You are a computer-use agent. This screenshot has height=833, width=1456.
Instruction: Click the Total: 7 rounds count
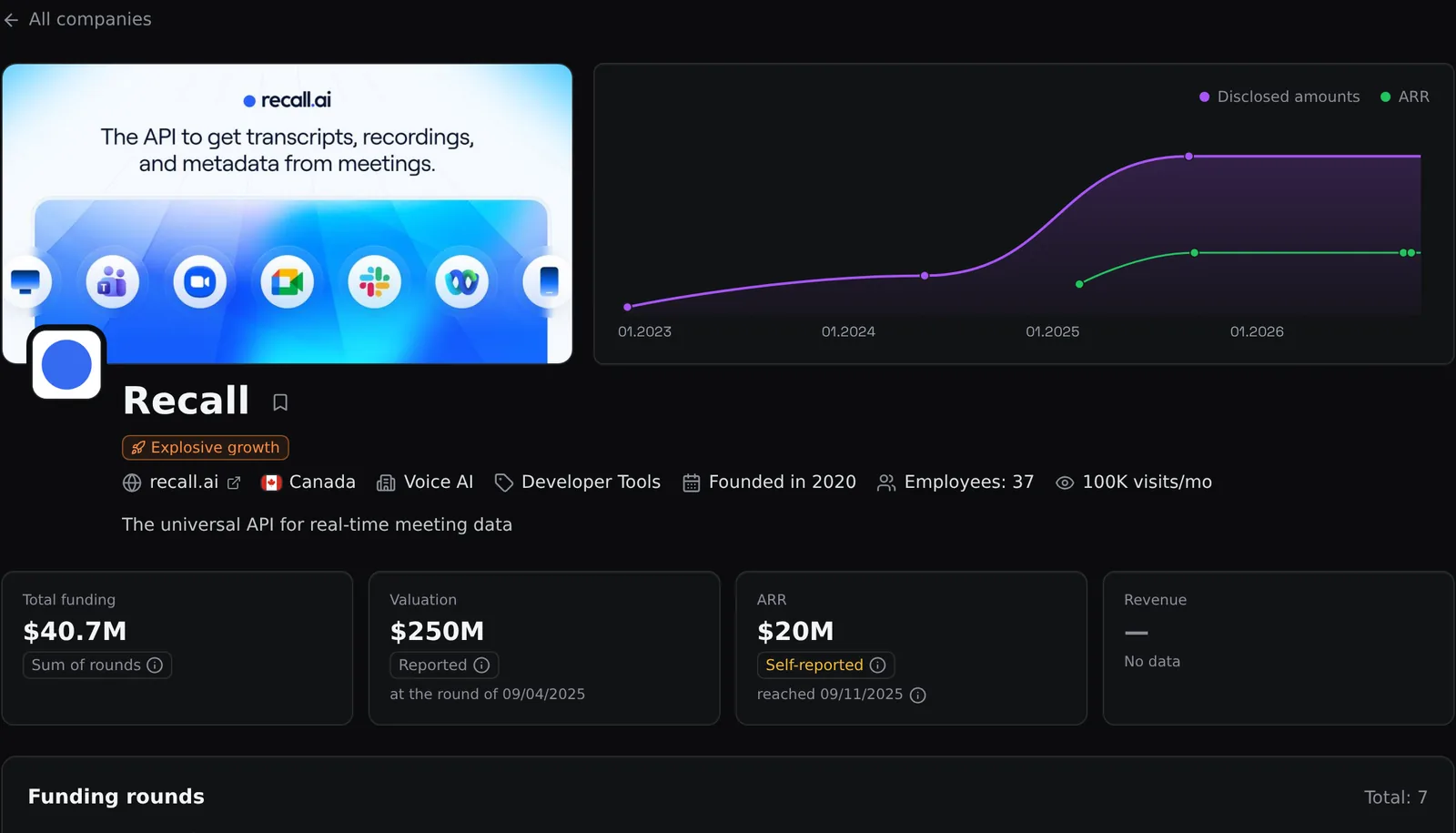[1396, 797]
